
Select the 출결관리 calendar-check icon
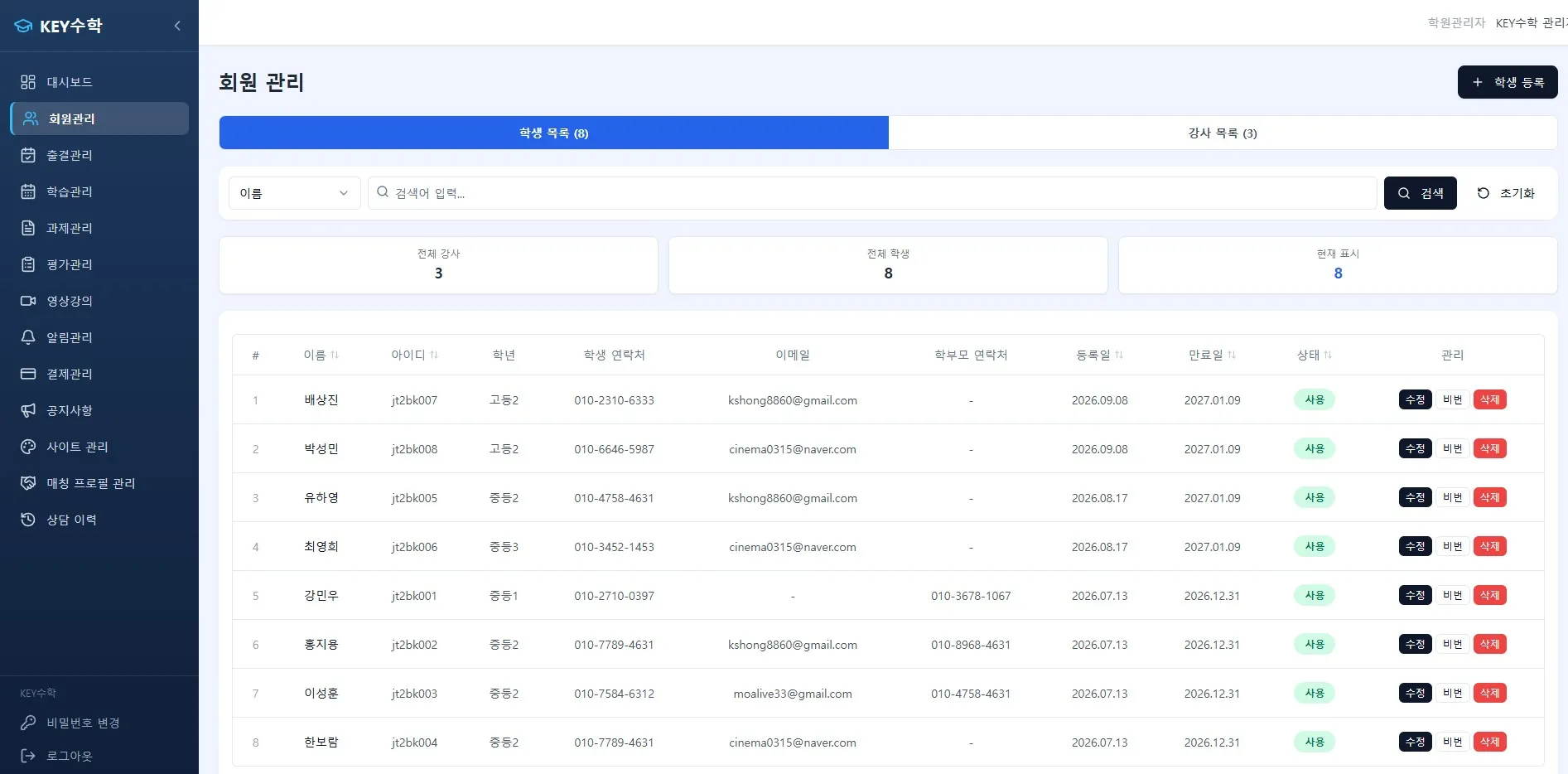28,155
